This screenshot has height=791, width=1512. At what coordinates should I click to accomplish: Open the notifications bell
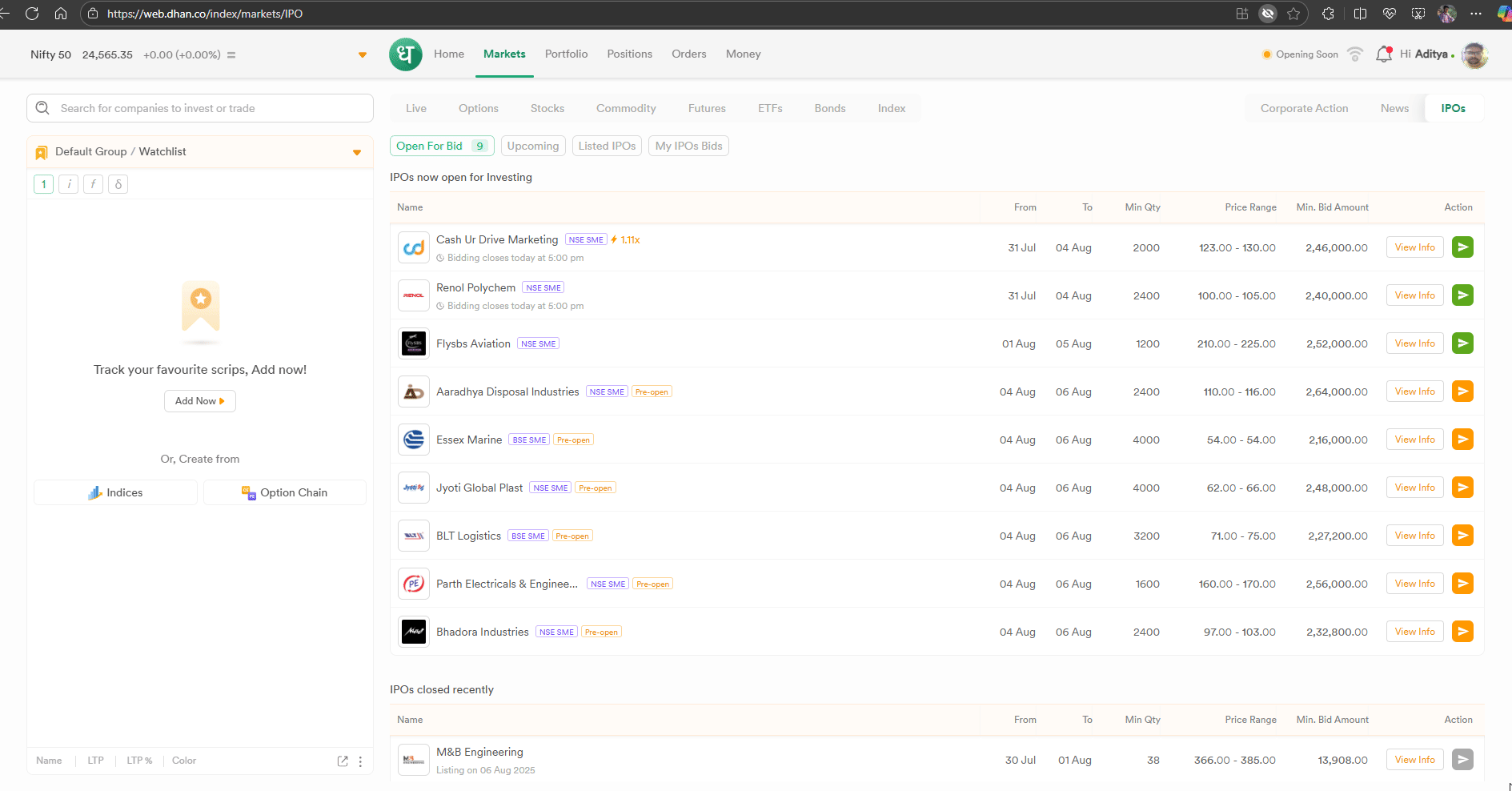point(1383,54)
